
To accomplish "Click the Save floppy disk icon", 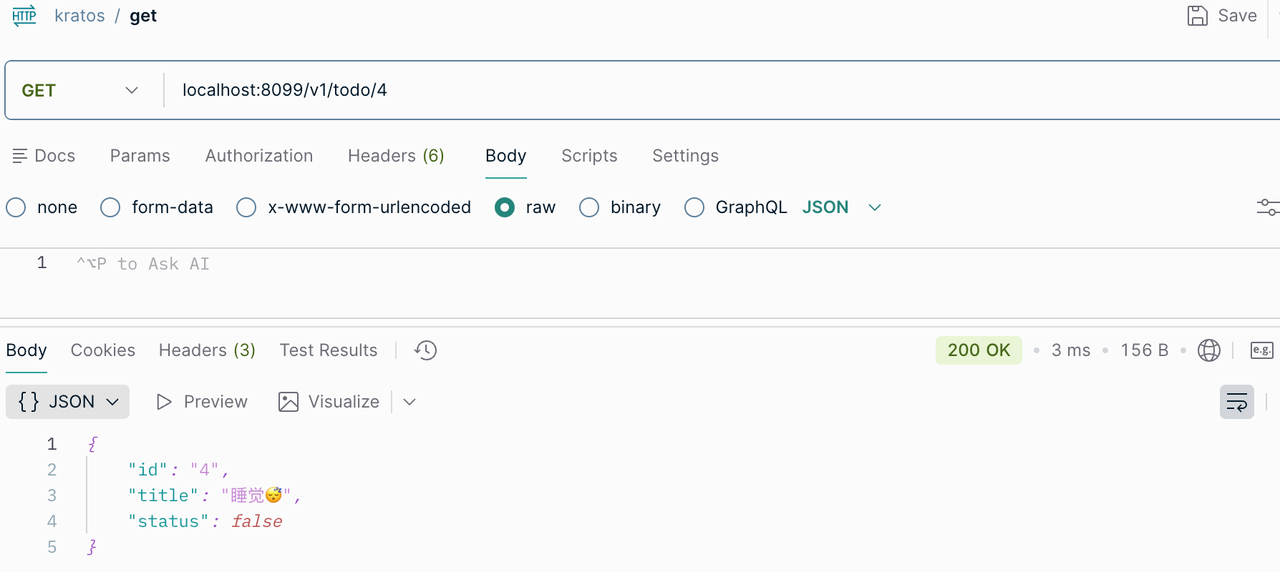I will coord(1197,16).
